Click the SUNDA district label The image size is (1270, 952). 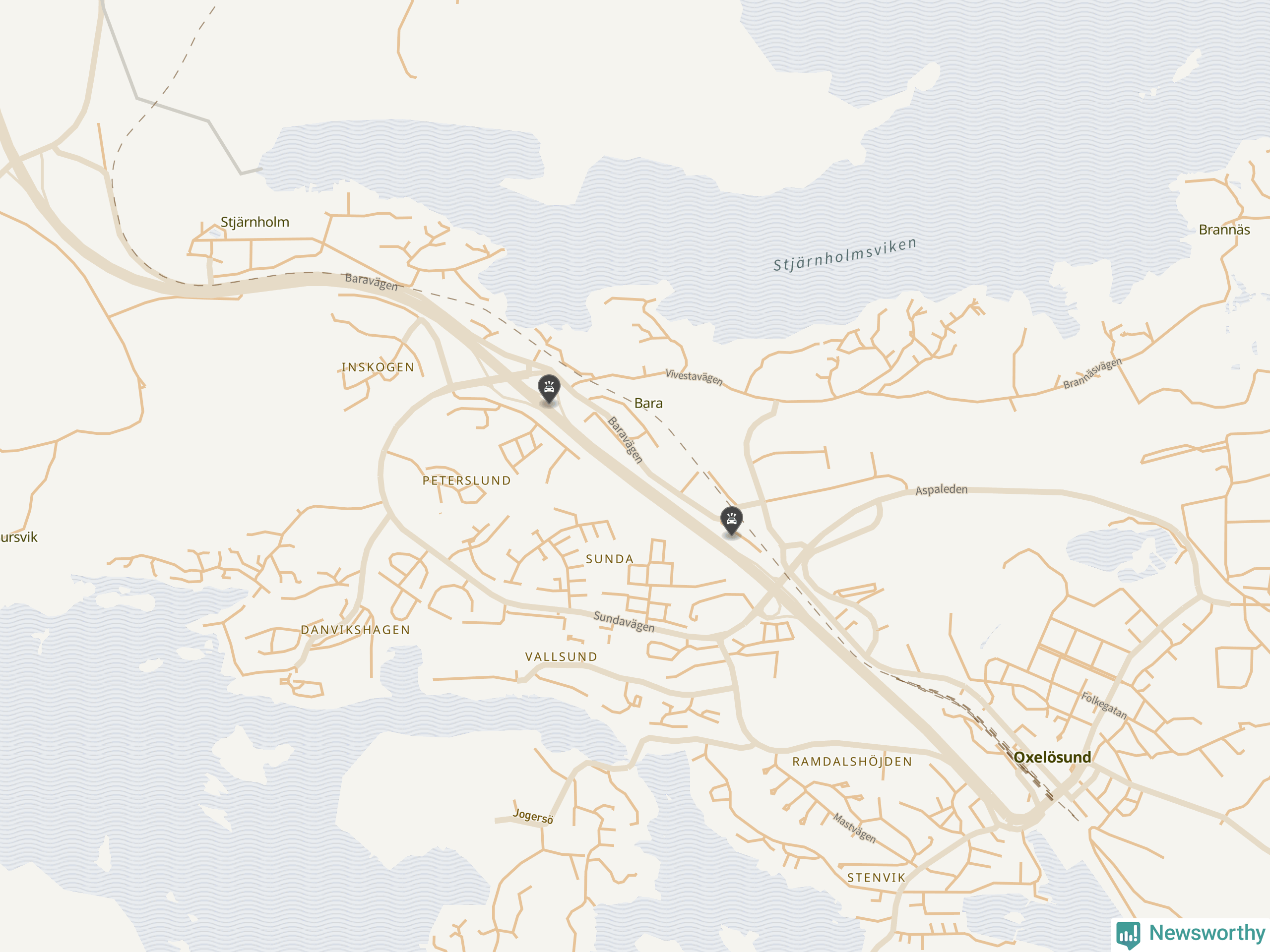610,559
